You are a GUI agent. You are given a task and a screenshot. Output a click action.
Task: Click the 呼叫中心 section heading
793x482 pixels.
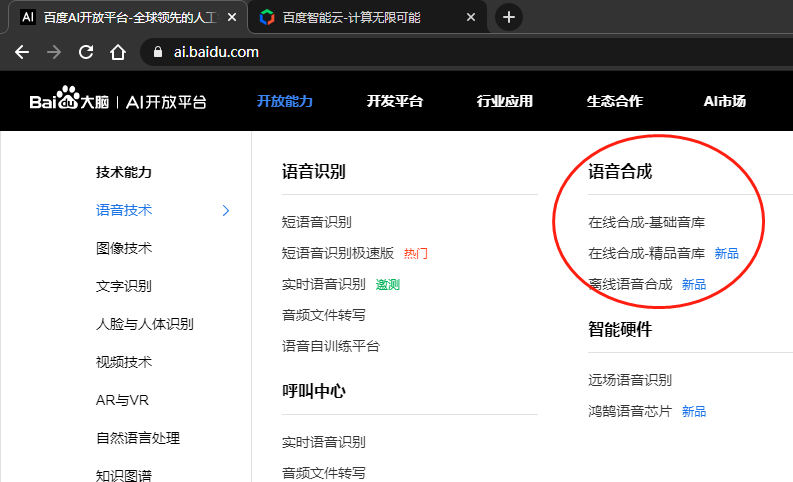coord(314,391)
